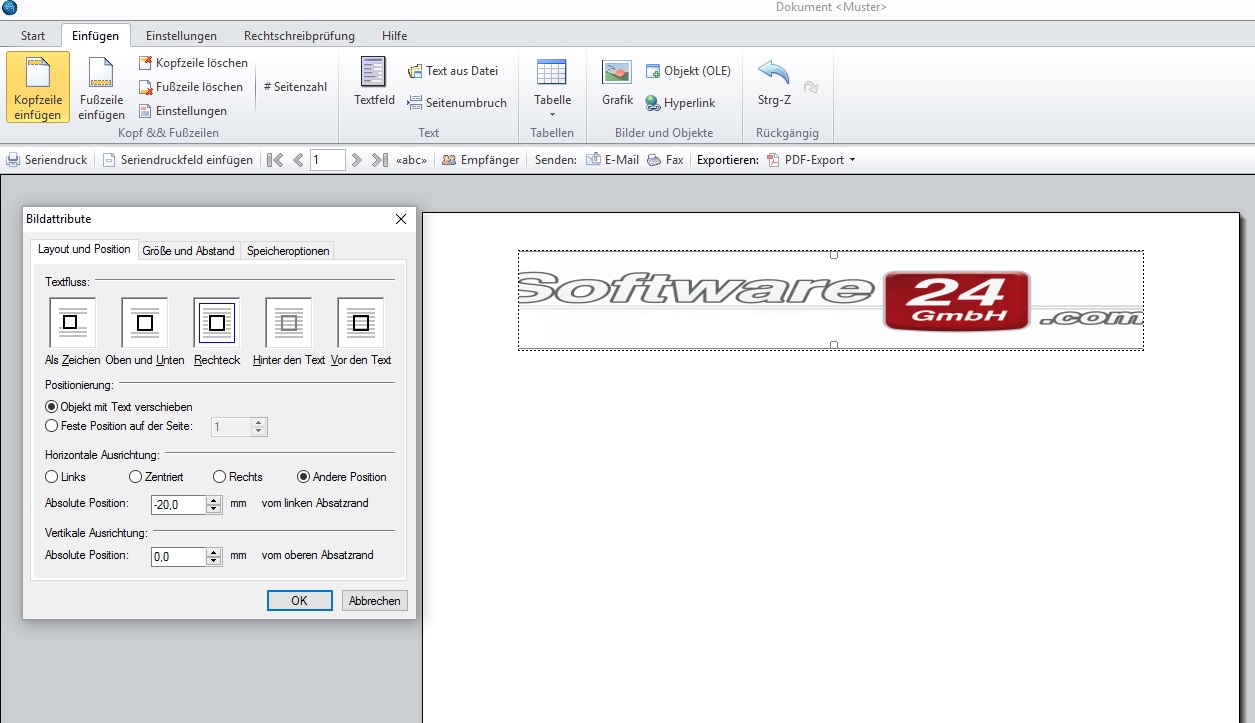
Task: Open header/footer Einstellungen in ribbon
Action: pyautogui.click(x=183, y=111)
